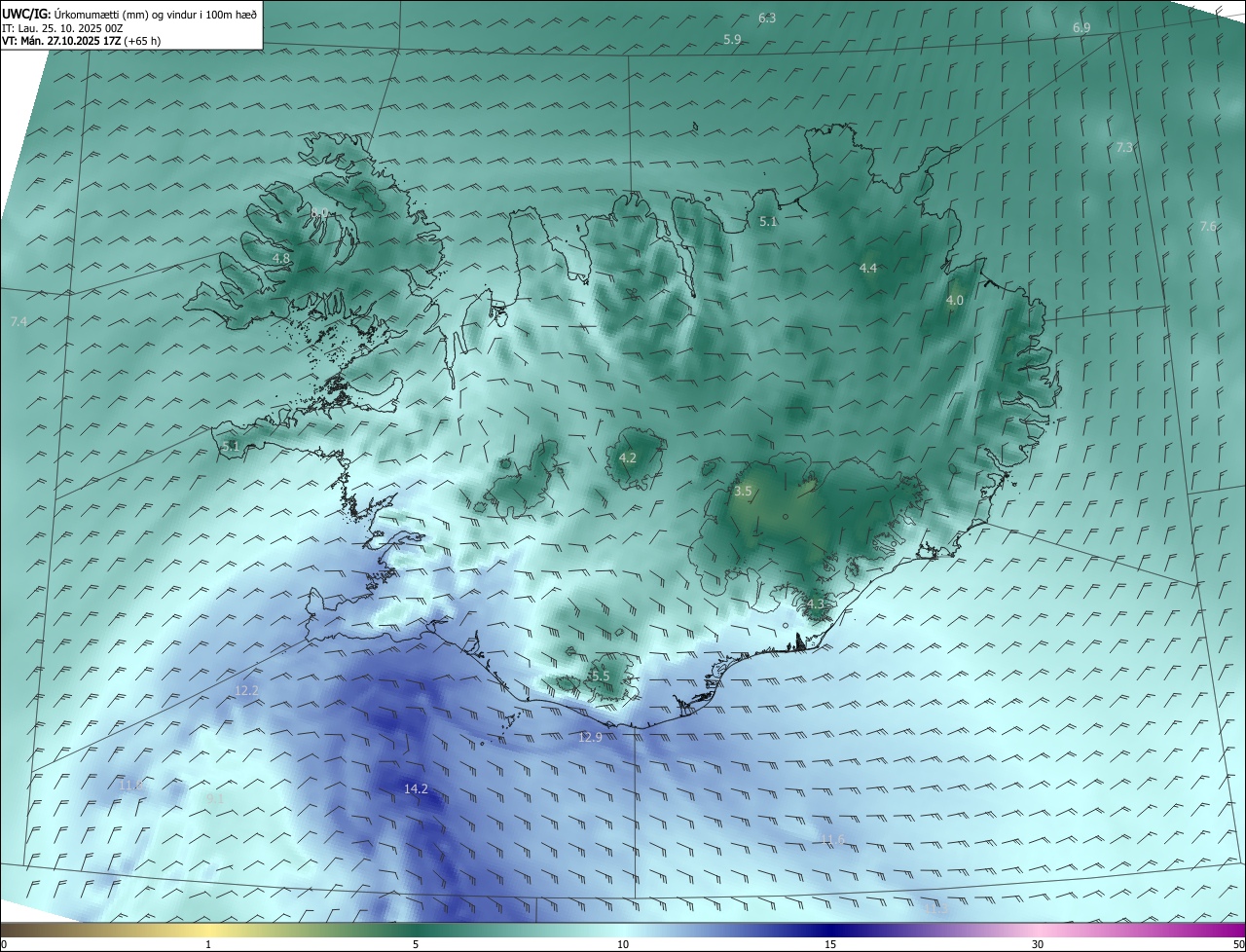This screenshot has width=1246, height=952.
Task: Click the 6.9 value in the northeast corner
Action: click(x=1081, y=27)
